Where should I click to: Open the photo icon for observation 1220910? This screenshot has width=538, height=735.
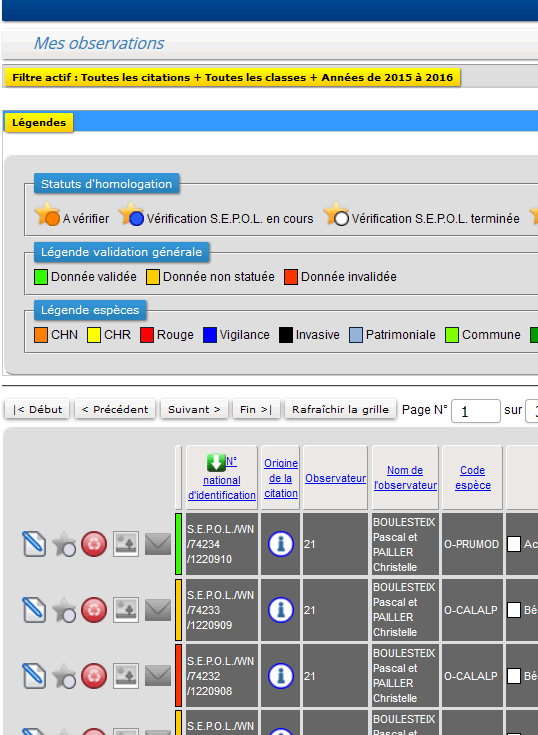tap(126, 544)
